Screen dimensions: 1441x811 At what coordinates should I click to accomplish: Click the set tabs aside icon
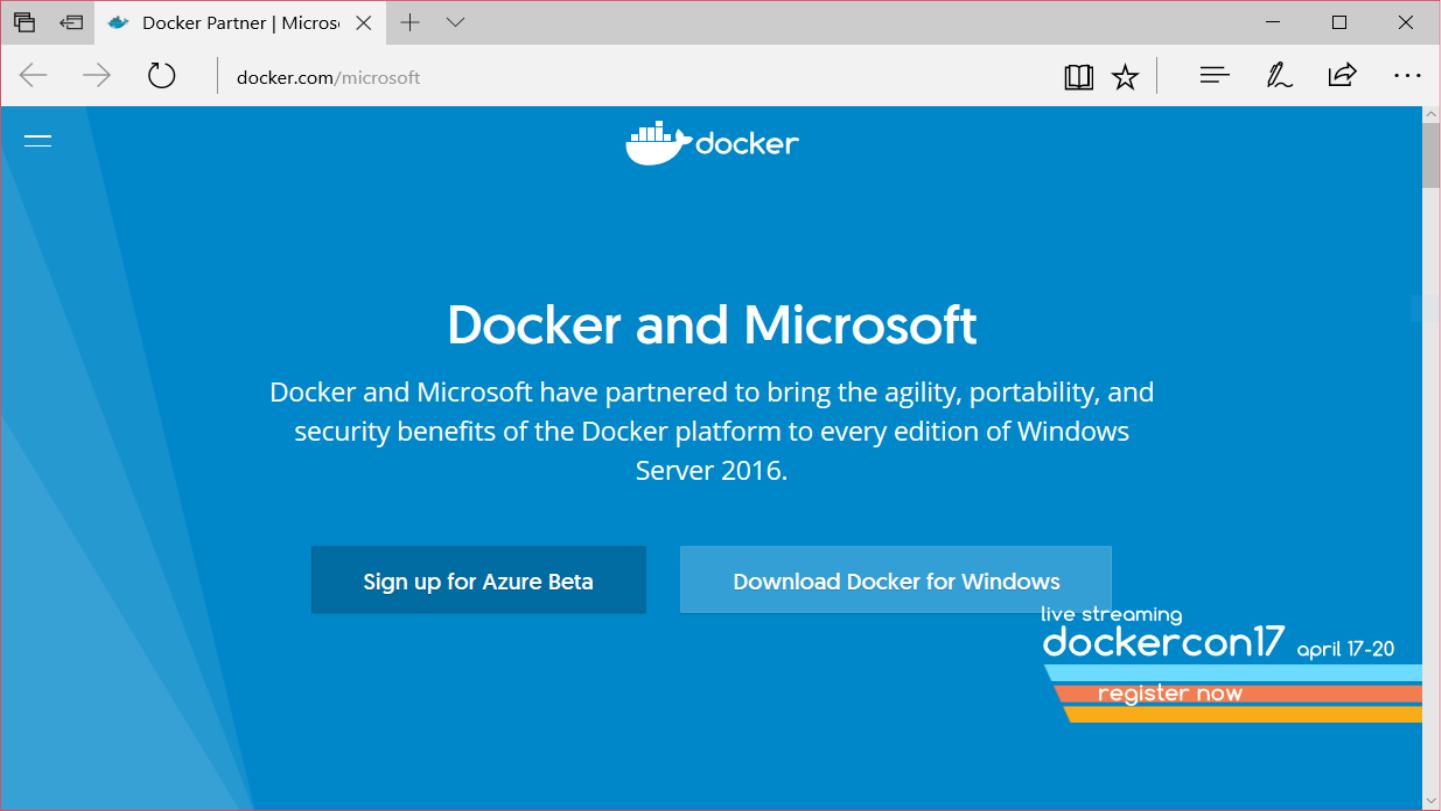coord(71,22)
